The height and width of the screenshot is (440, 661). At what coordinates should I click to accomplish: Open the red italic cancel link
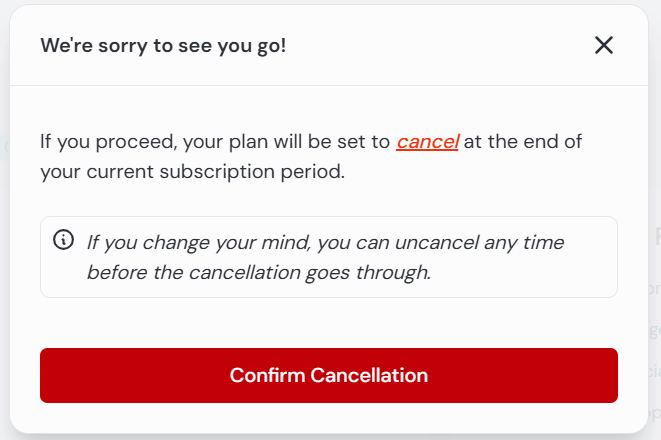click(x=427, y=142)
